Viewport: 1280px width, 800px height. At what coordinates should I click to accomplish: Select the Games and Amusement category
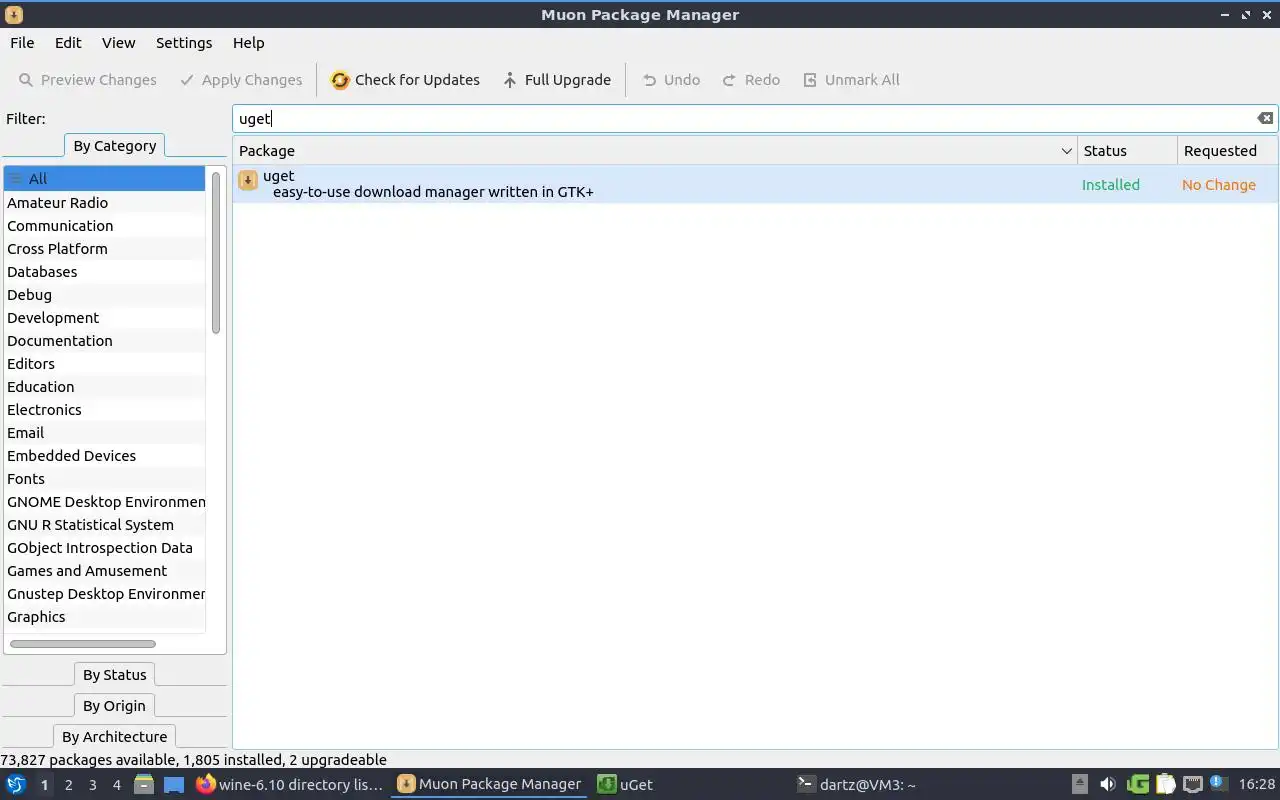(x=104, y=571)
